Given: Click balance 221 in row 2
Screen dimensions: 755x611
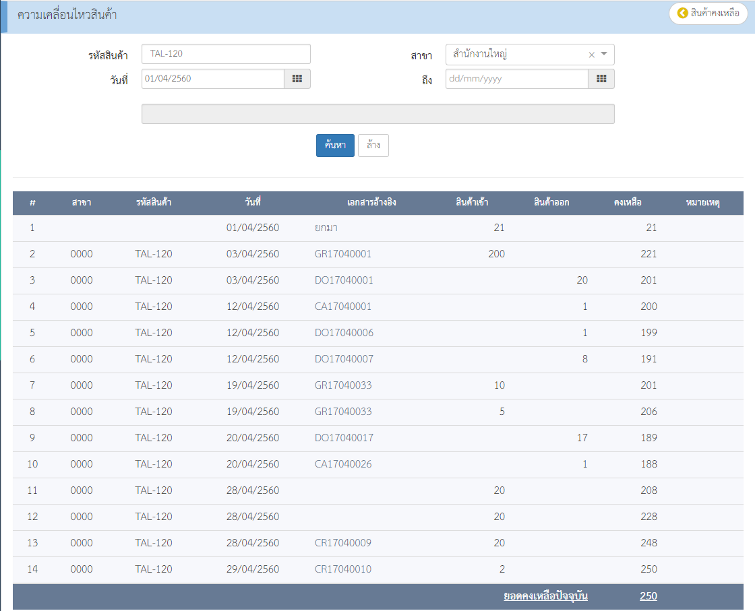Looking at the screenshot, I should tap(648, 254).
